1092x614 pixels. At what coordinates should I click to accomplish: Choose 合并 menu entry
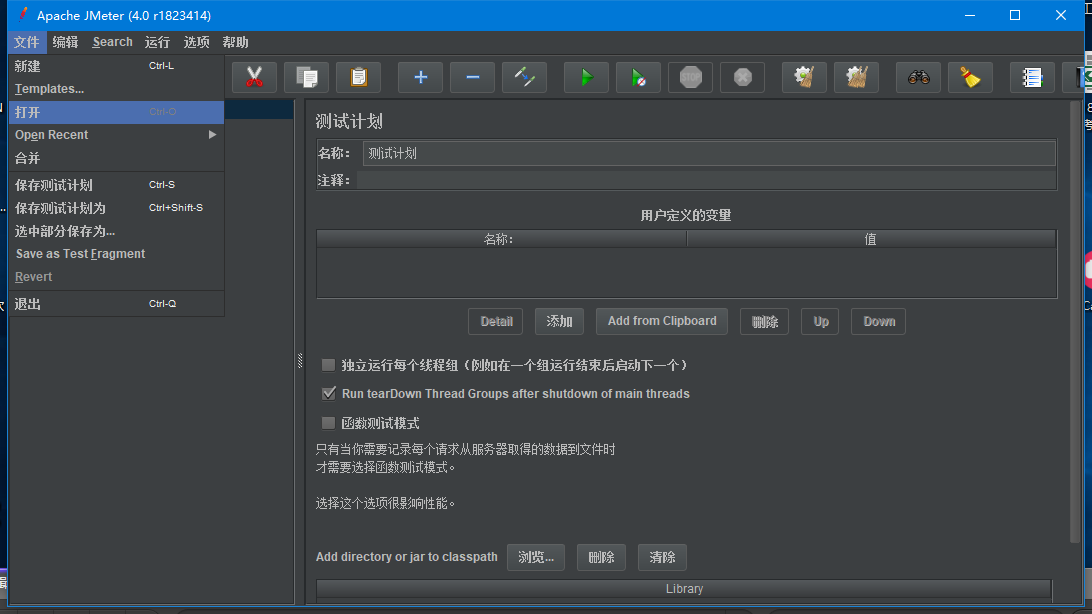coord(116,158)
